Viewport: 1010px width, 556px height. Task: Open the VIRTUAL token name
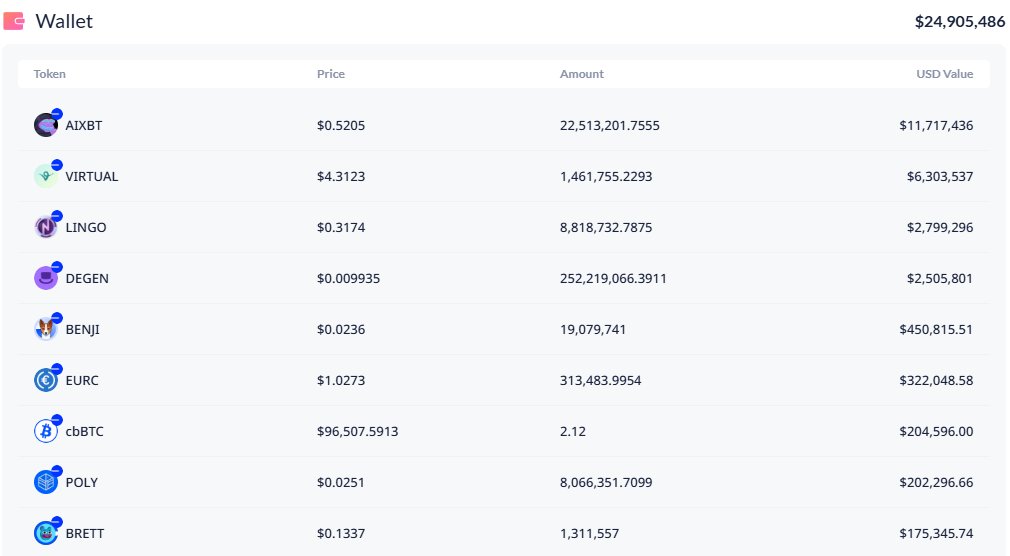91,177
